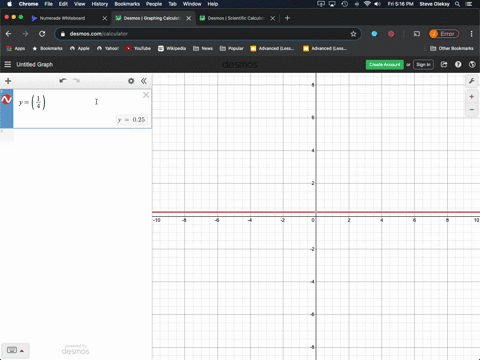
Task: Close the Desmos Scientific Calculator tab
Action: [273, 18]
